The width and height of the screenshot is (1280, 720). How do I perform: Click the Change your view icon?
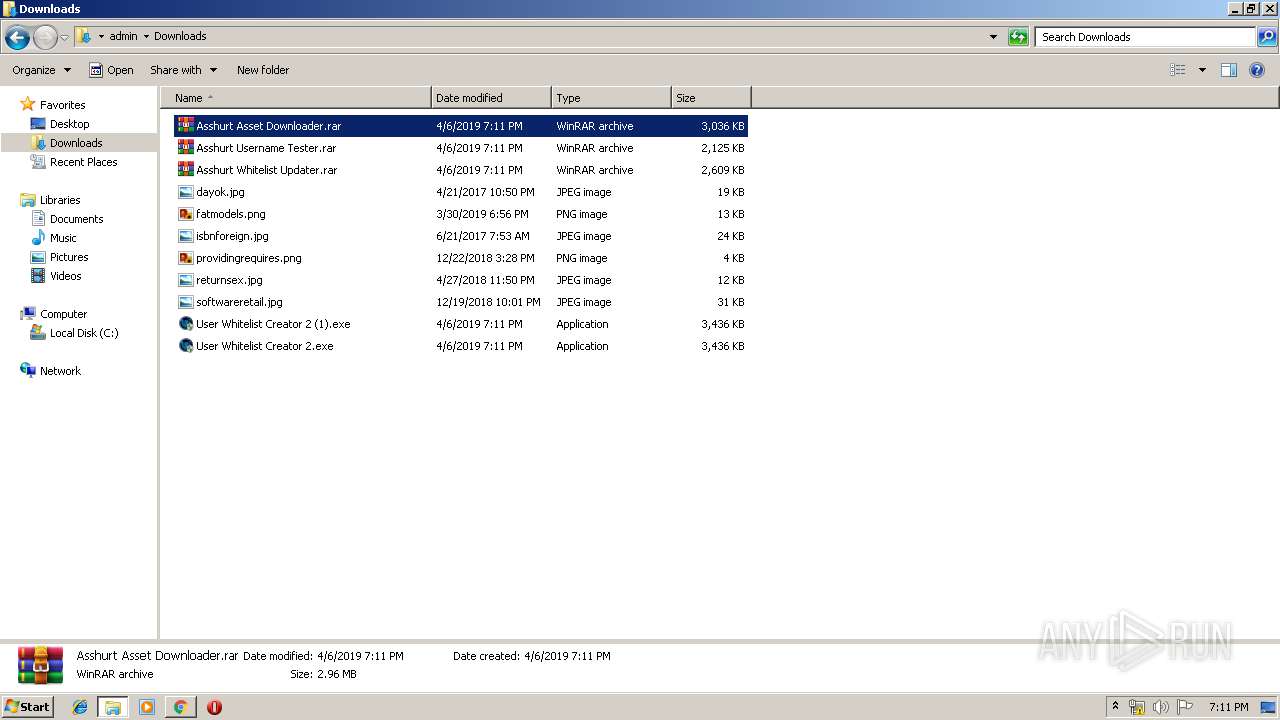[1178, 70]
